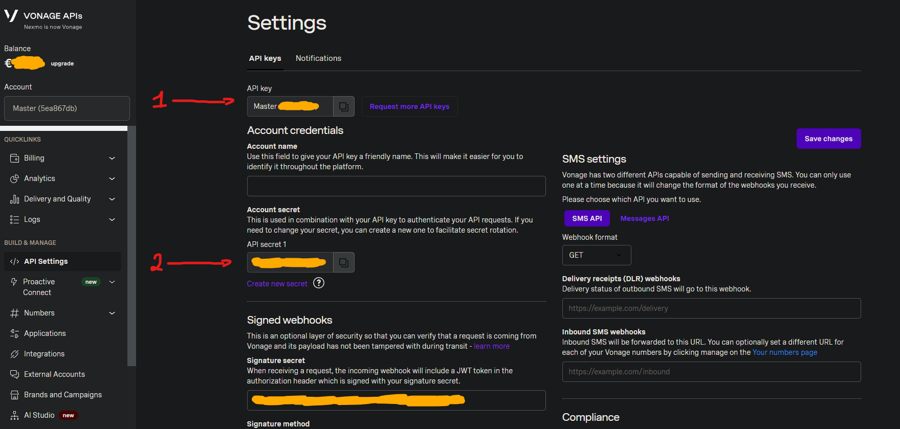Open Applications from the sidebar
Viewport: 900px width, 429px height.
coord(44,333)
